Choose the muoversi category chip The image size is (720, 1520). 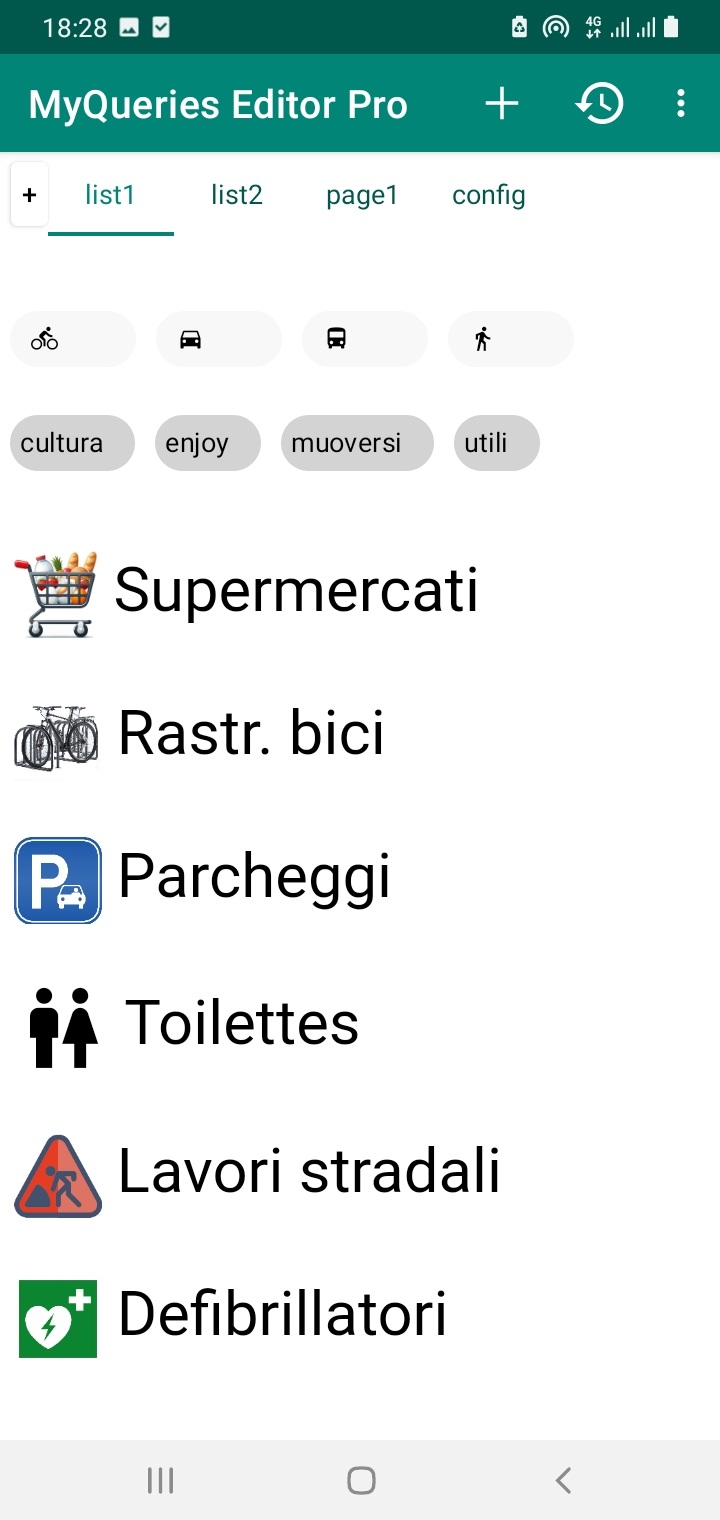point(358,443)
